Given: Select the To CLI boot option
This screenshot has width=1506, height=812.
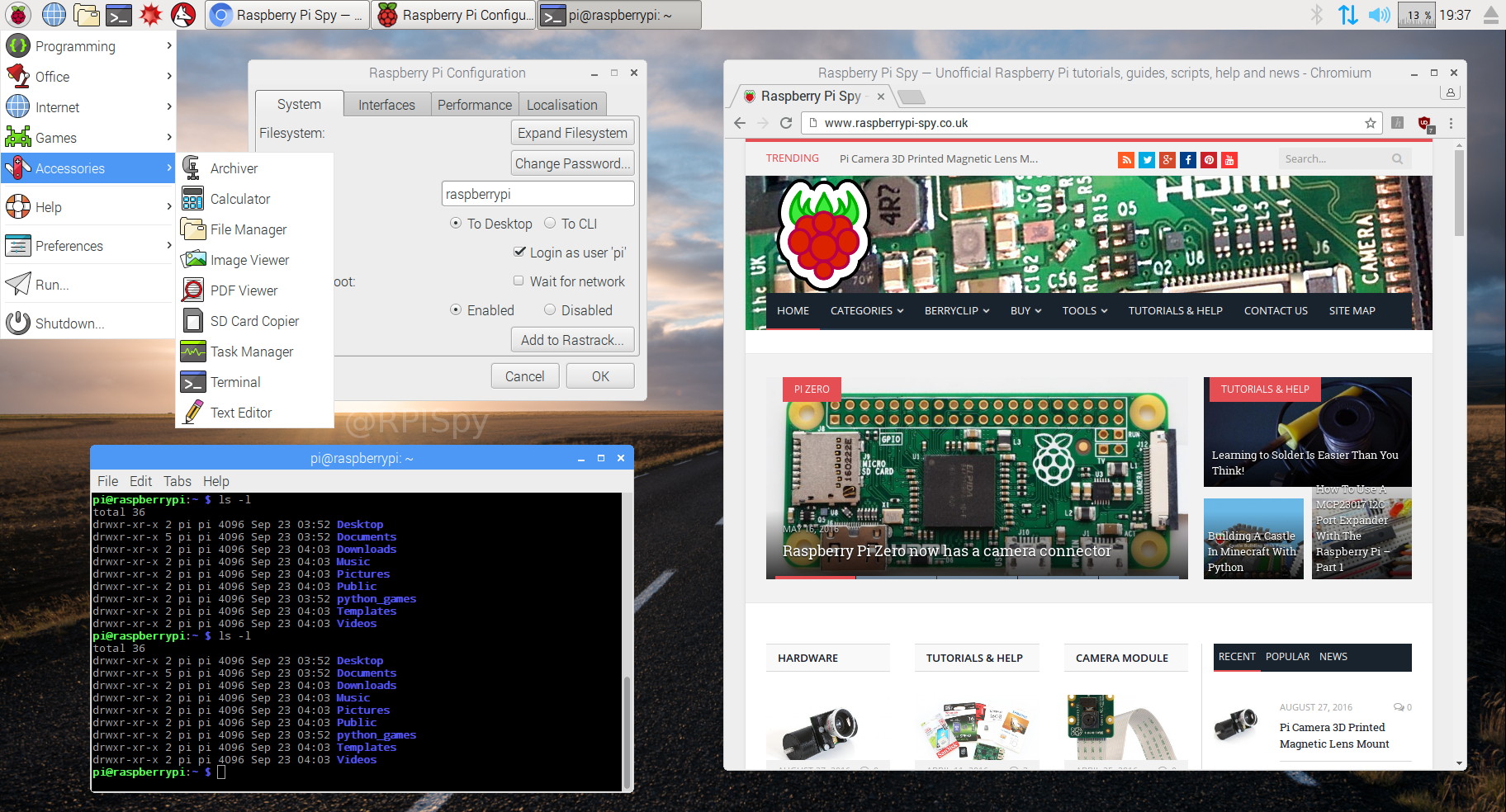Looking at the screenshot, I should tap(551, 224).
